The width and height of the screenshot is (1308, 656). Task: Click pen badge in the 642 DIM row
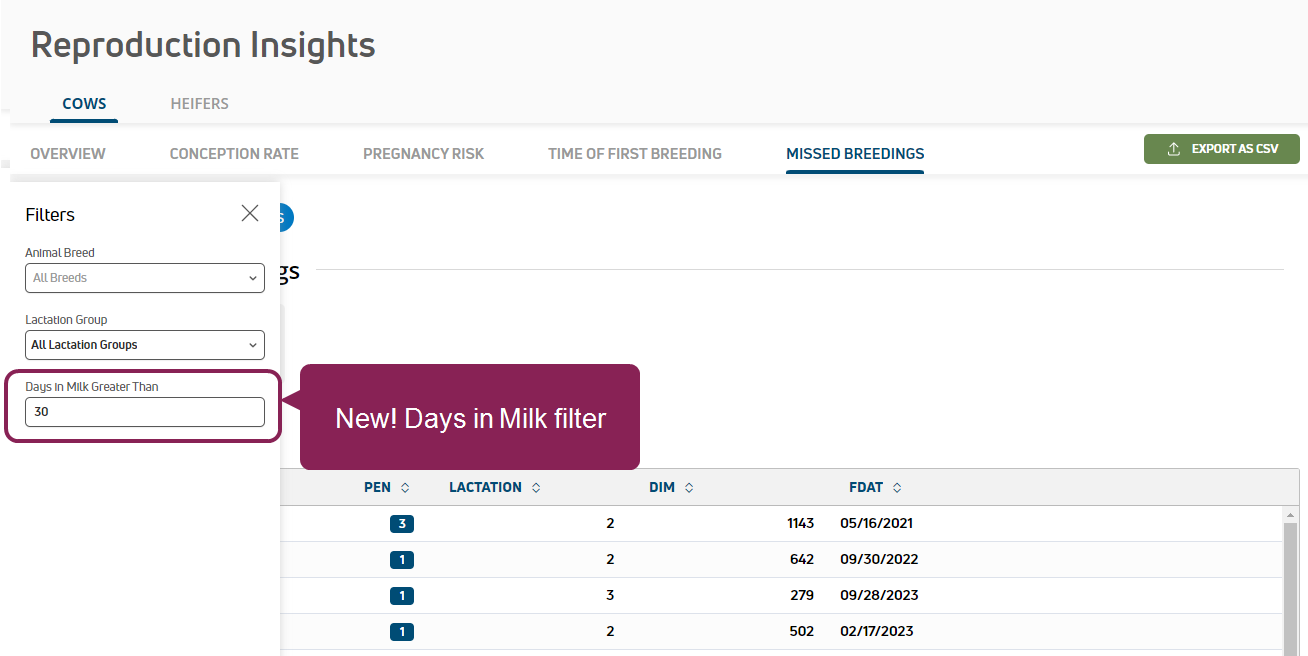[402, 559]
